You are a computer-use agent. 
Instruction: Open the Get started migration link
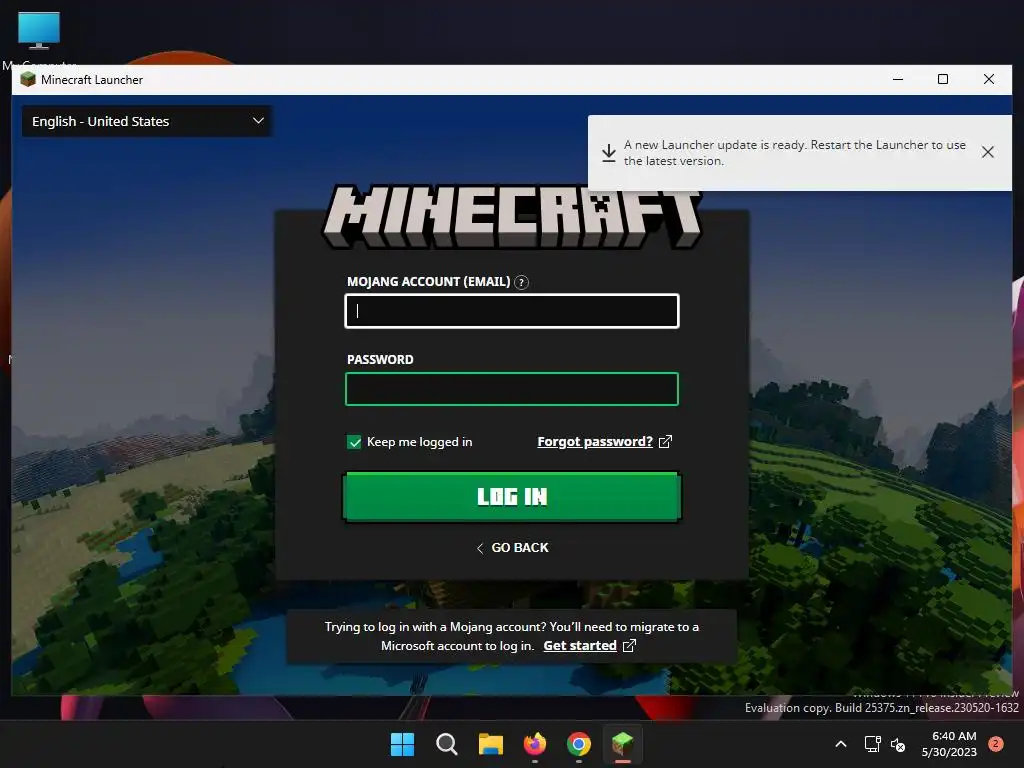coord(580,645)
